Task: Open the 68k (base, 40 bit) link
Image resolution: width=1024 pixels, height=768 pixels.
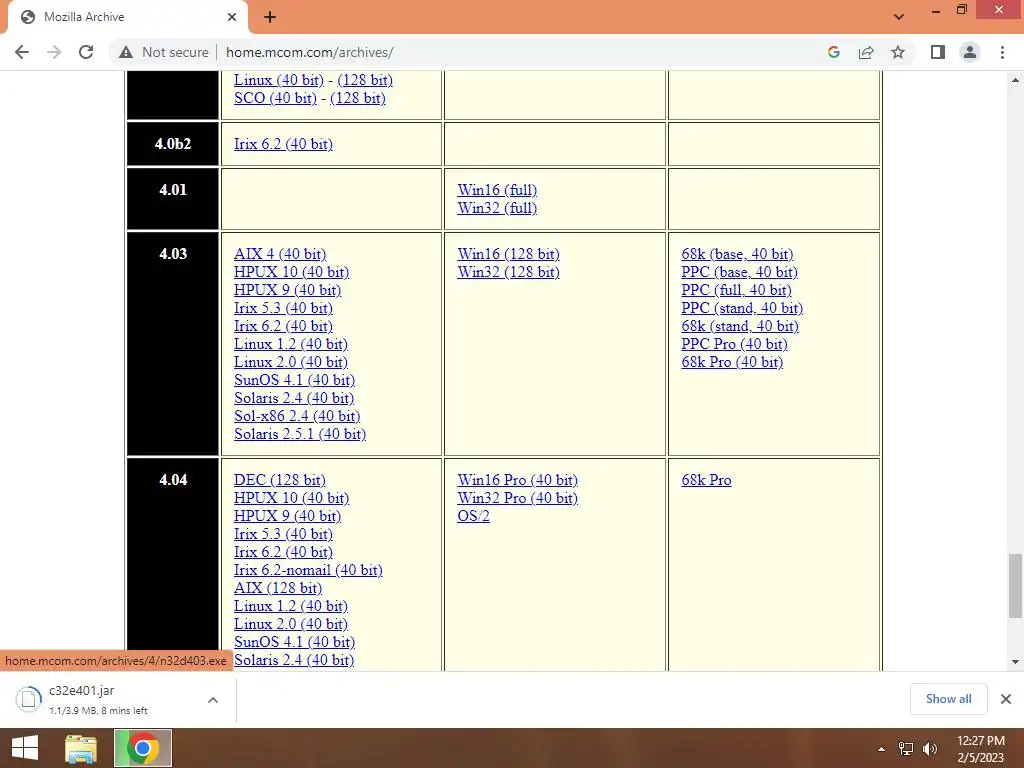Action: tap(737, 253)
